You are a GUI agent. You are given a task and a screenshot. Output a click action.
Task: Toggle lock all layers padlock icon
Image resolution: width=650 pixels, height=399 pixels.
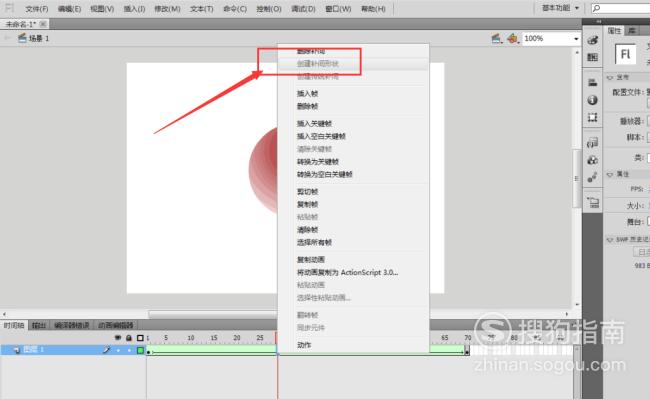click(129, 338)
